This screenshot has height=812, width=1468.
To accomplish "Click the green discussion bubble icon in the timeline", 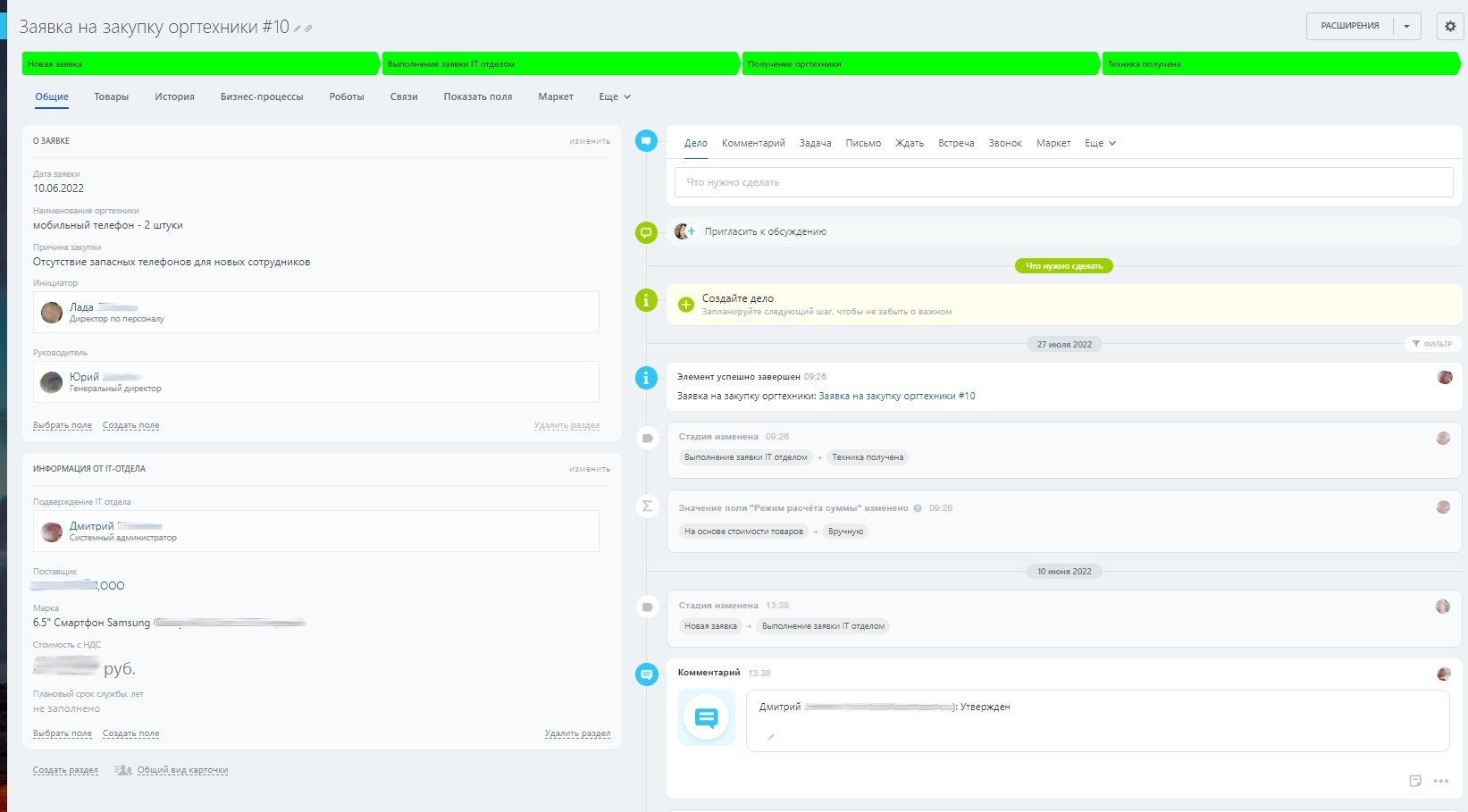I will [x=646, y=232].
